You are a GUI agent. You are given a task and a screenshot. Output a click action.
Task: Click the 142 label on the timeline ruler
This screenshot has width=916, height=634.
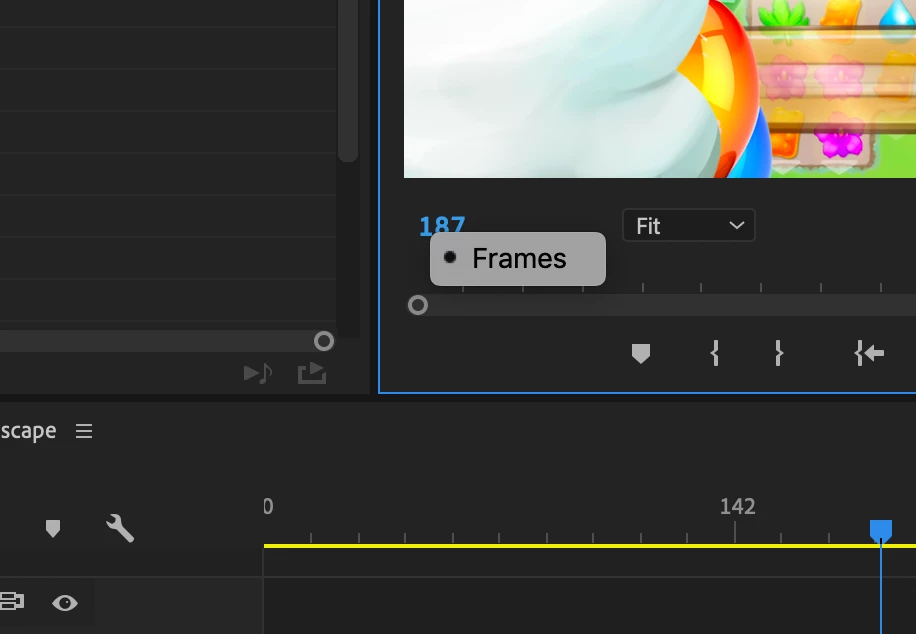click(737, 506)
